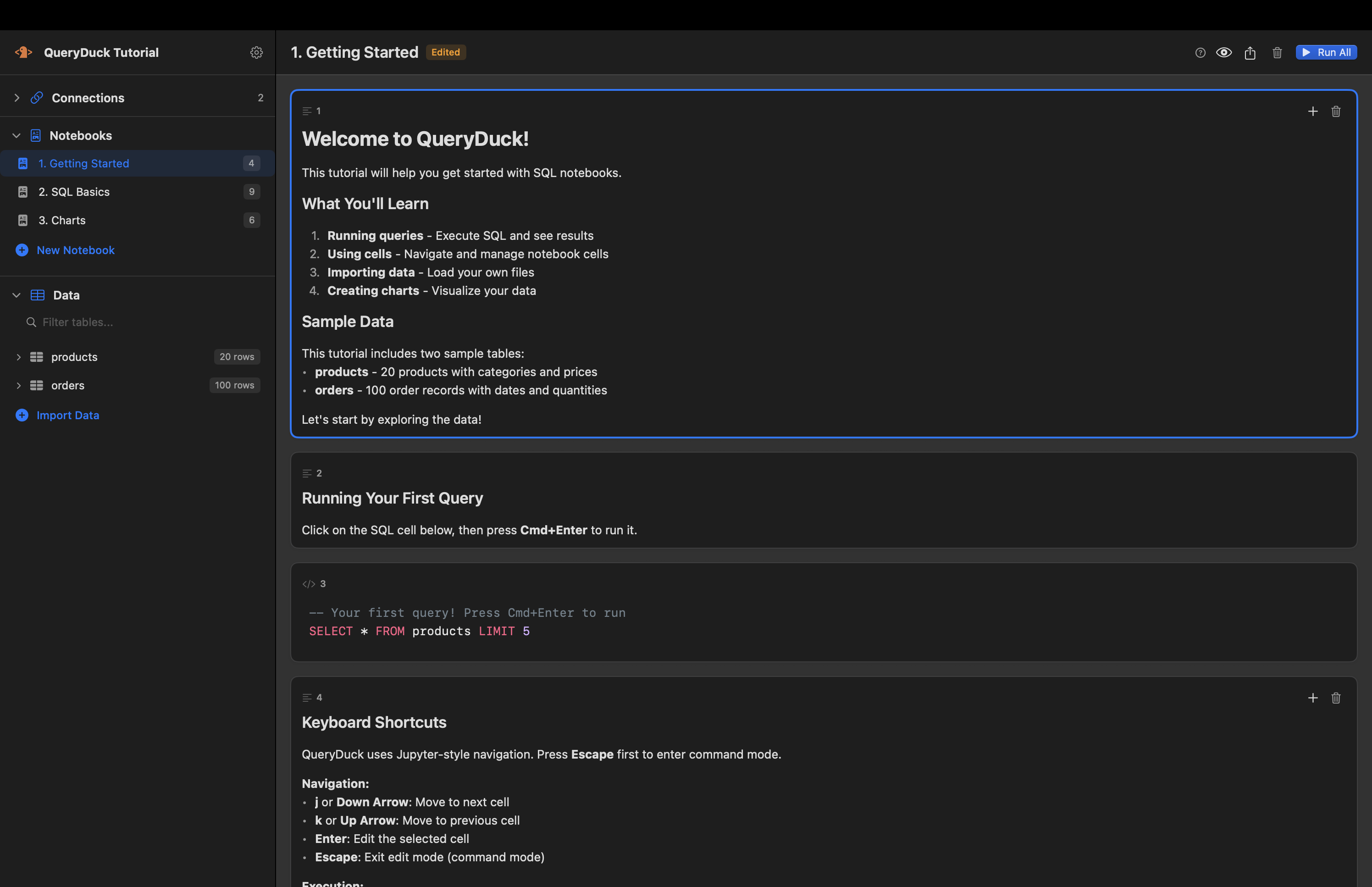Click the add cell plus icon on cell 1

(1313, 111)
